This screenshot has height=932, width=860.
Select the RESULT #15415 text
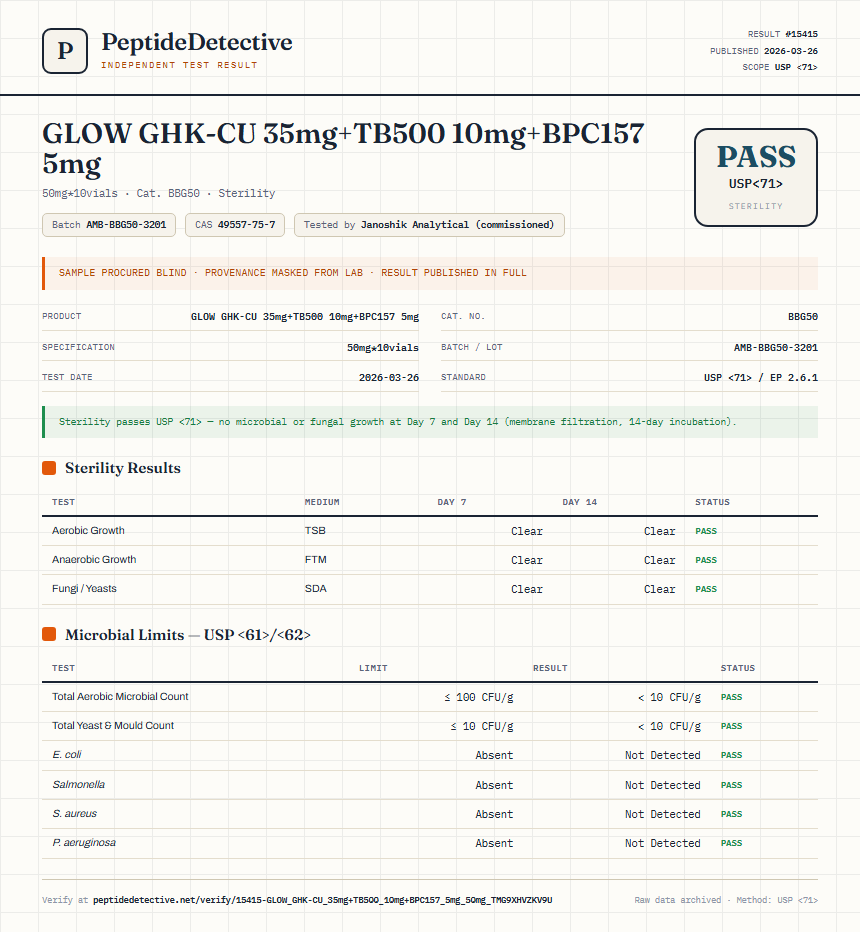point(782,34)
